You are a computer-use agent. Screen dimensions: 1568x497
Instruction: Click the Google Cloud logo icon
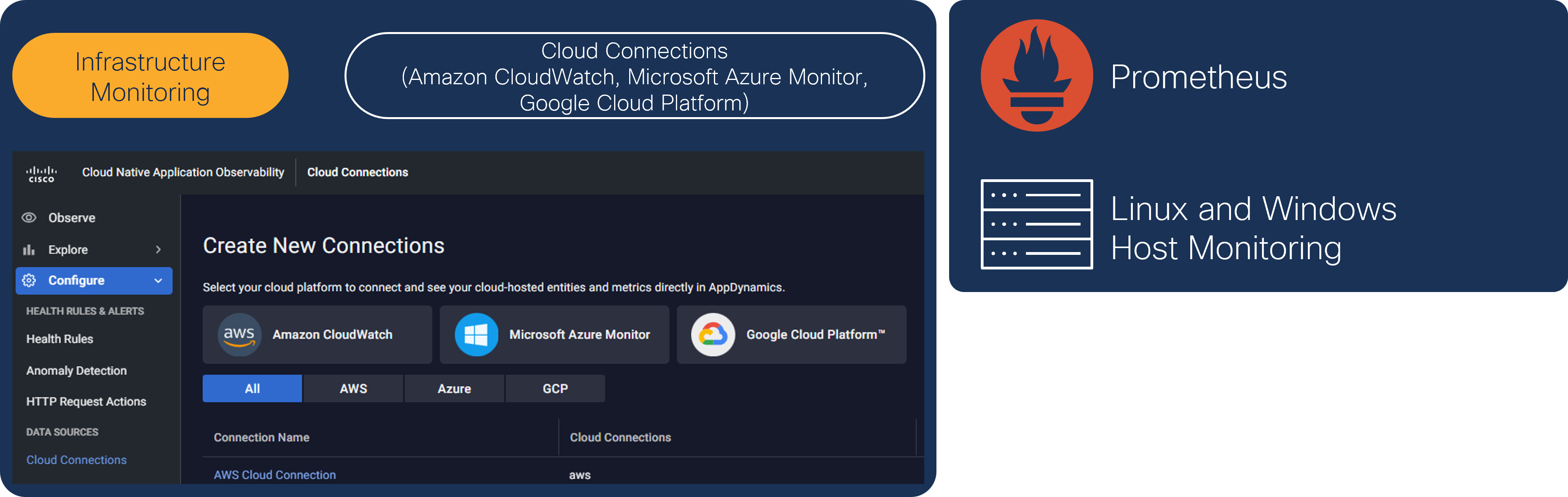pyautogui.click(x=713, y=335)
